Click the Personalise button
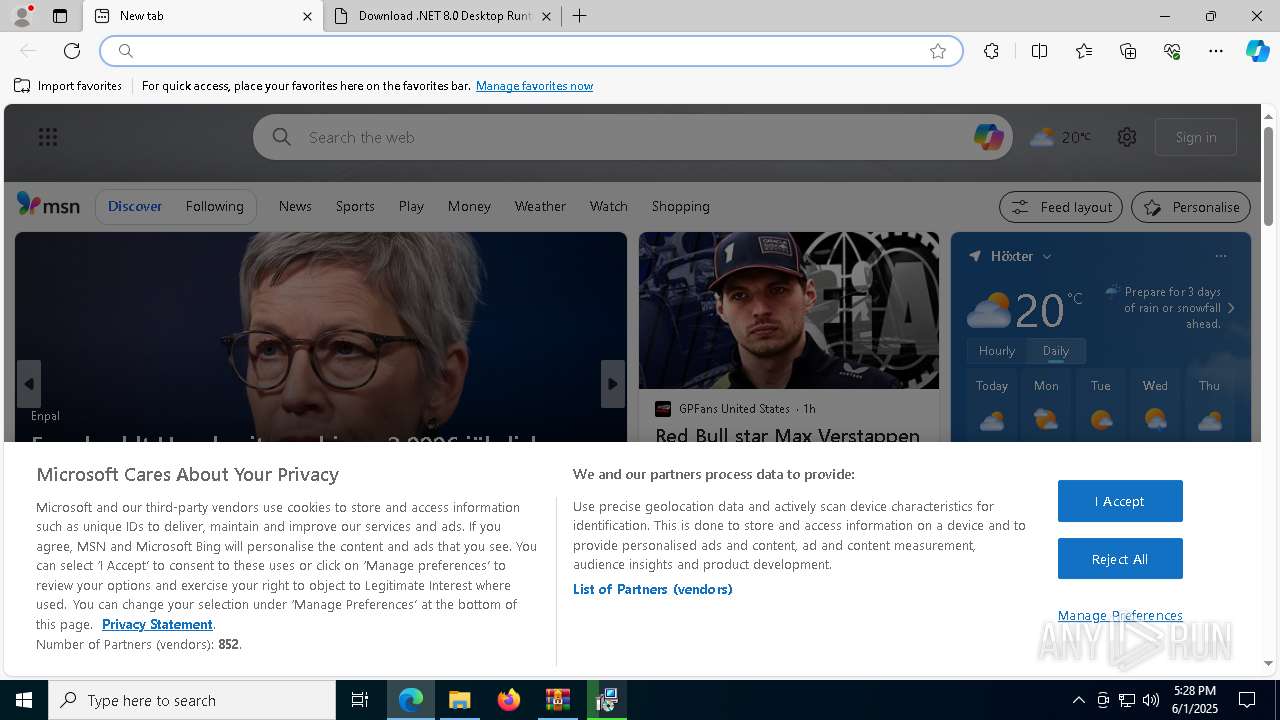 (1191, 207)
